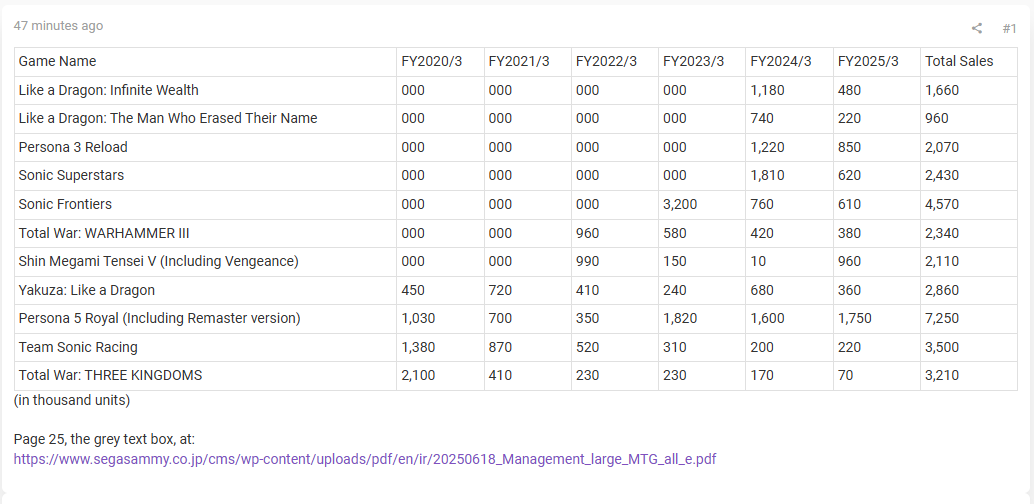
Task: Click the "Total War: THREE KINGDOMS" cell
Action: [x=205, y=375]
